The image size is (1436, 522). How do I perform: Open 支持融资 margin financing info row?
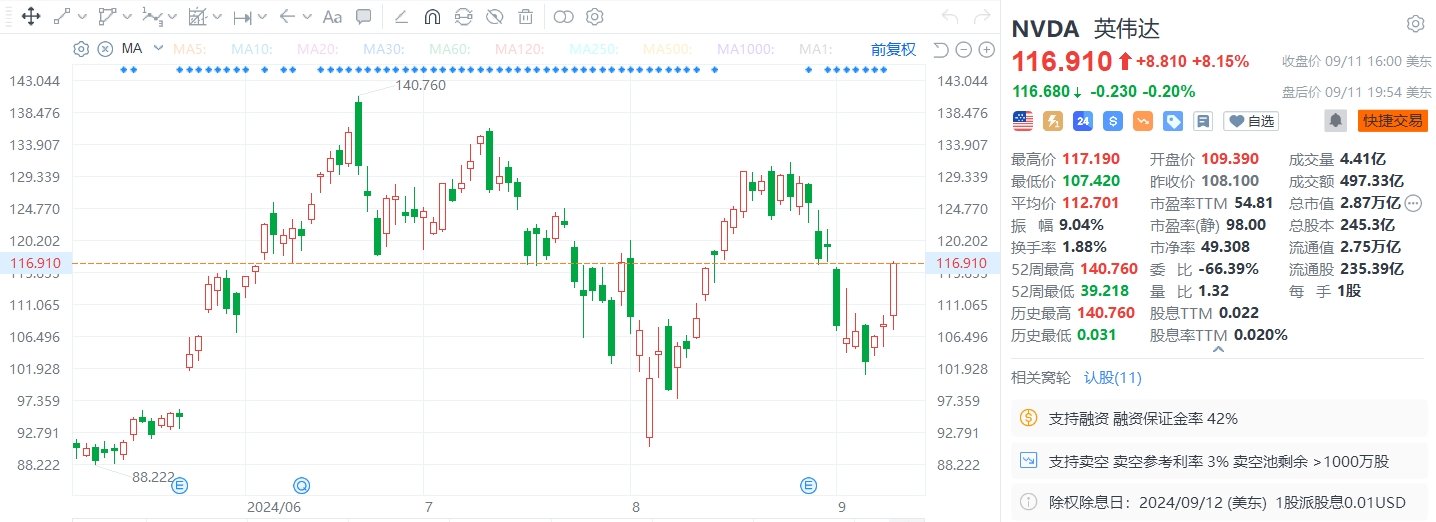(1218, 419)
